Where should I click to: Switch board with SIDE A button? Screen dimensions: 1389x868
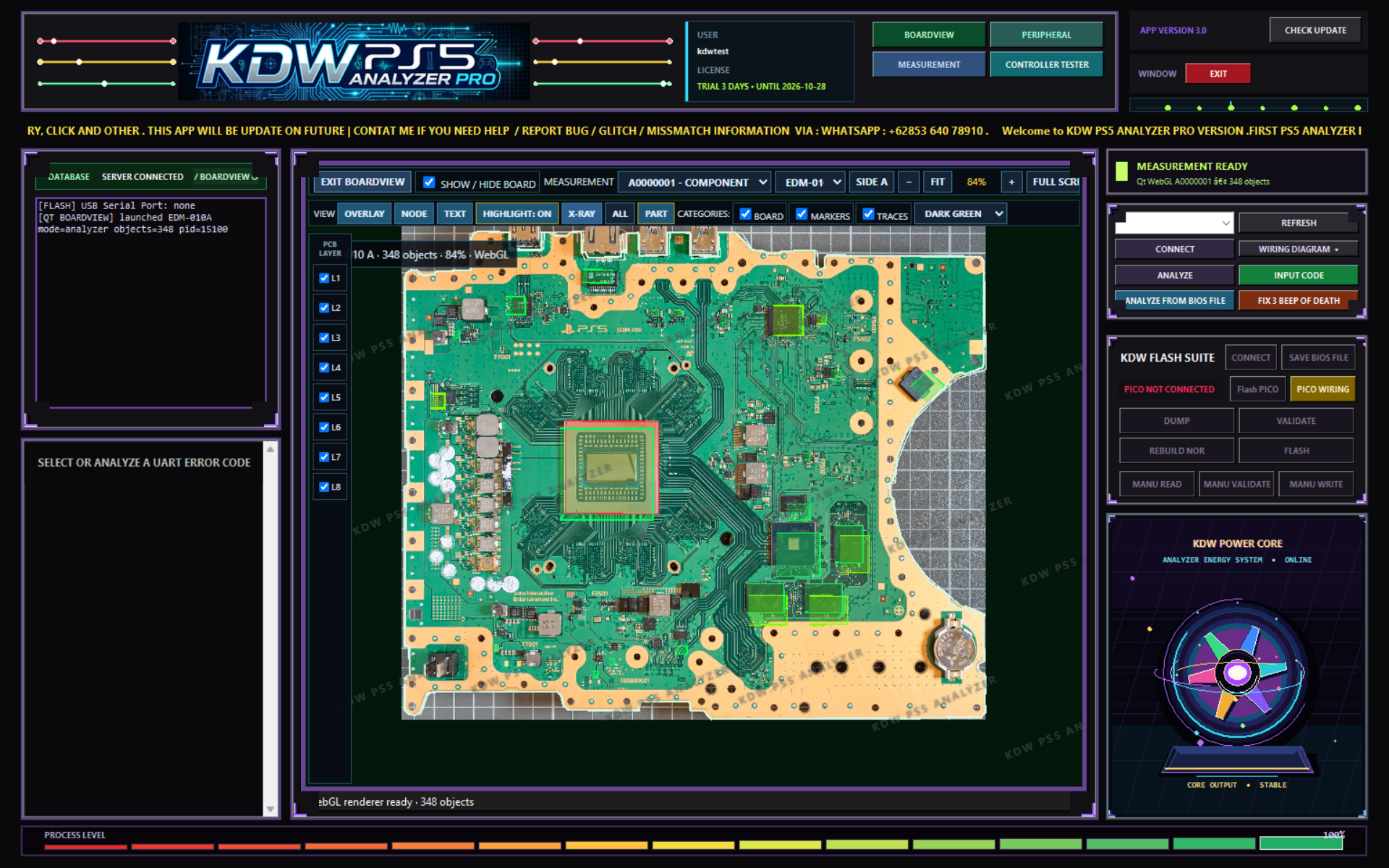point(872,182)
